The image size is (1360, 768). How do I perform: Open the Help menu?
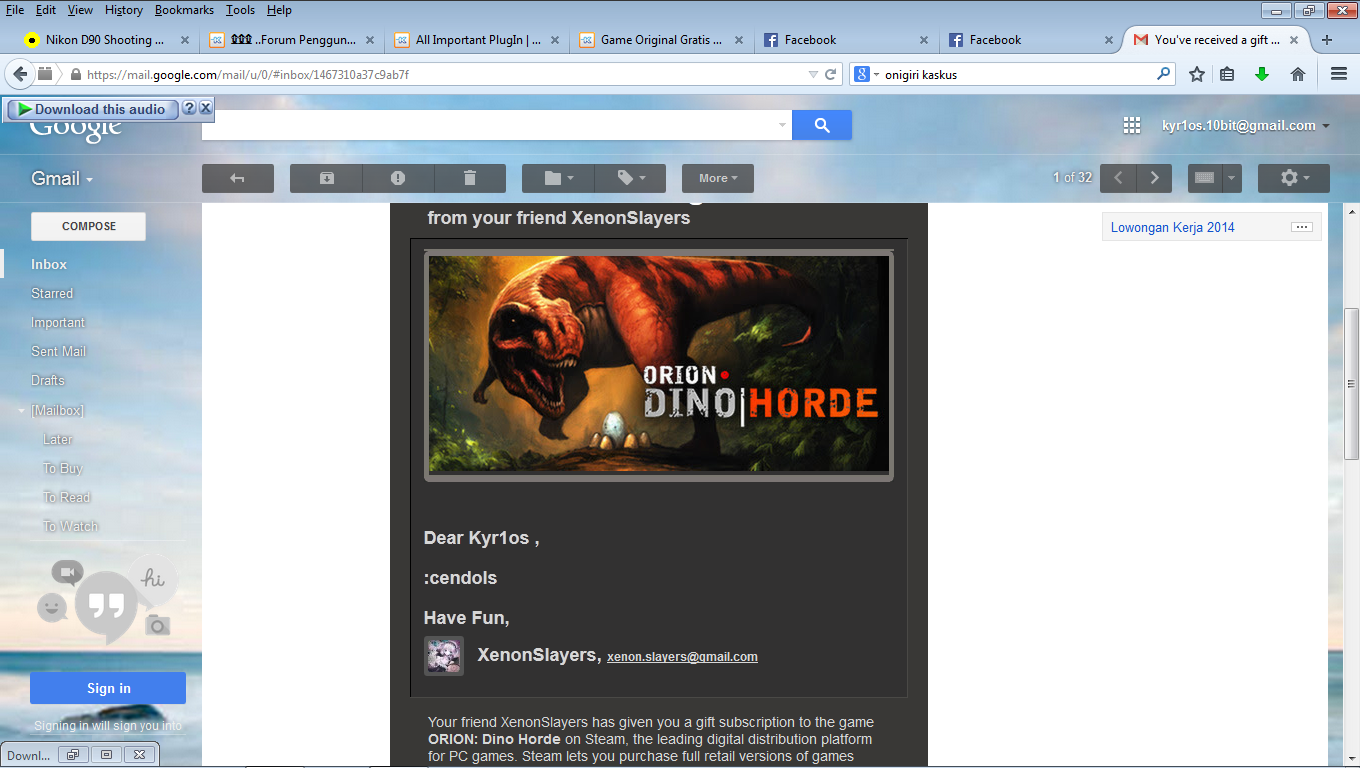279,10
